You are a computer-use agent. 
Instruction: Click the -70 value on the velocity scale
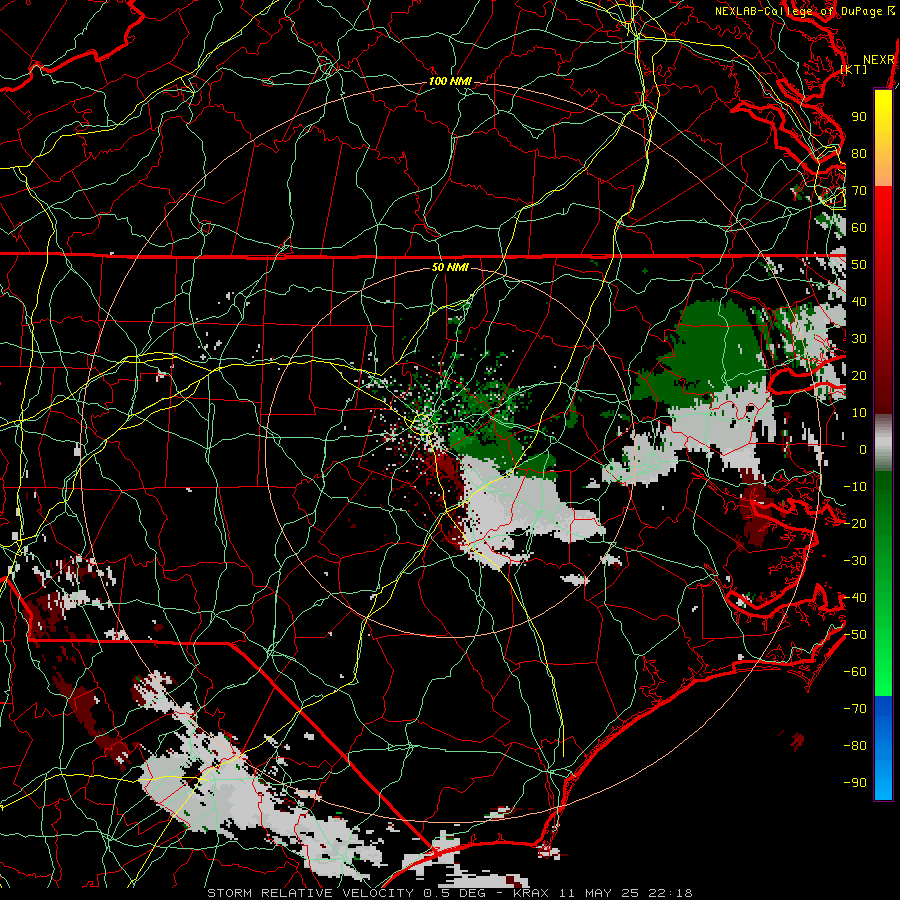click(855, 709)
